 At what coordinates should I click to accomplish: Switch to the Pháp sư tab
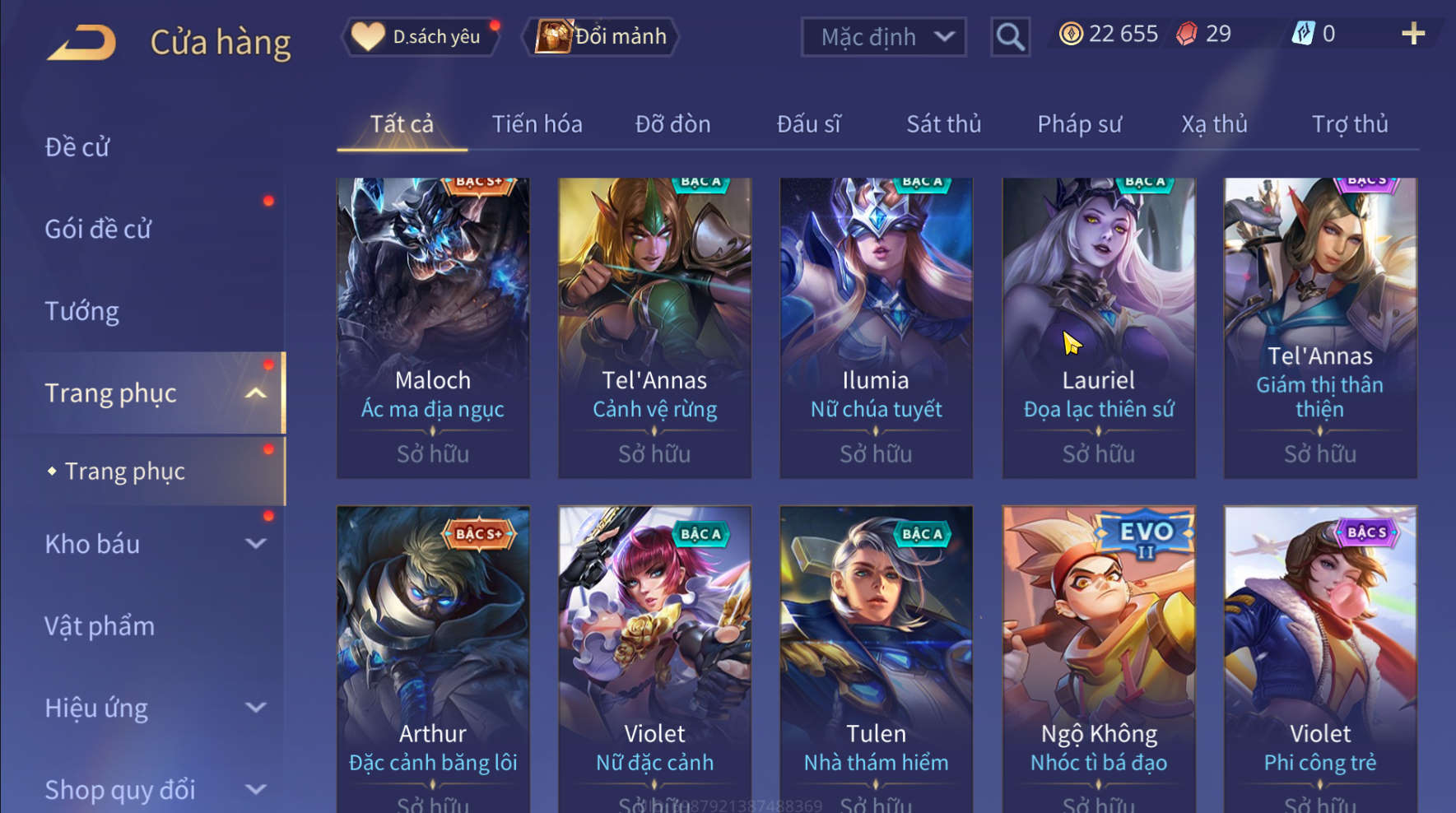point(1079,124)
